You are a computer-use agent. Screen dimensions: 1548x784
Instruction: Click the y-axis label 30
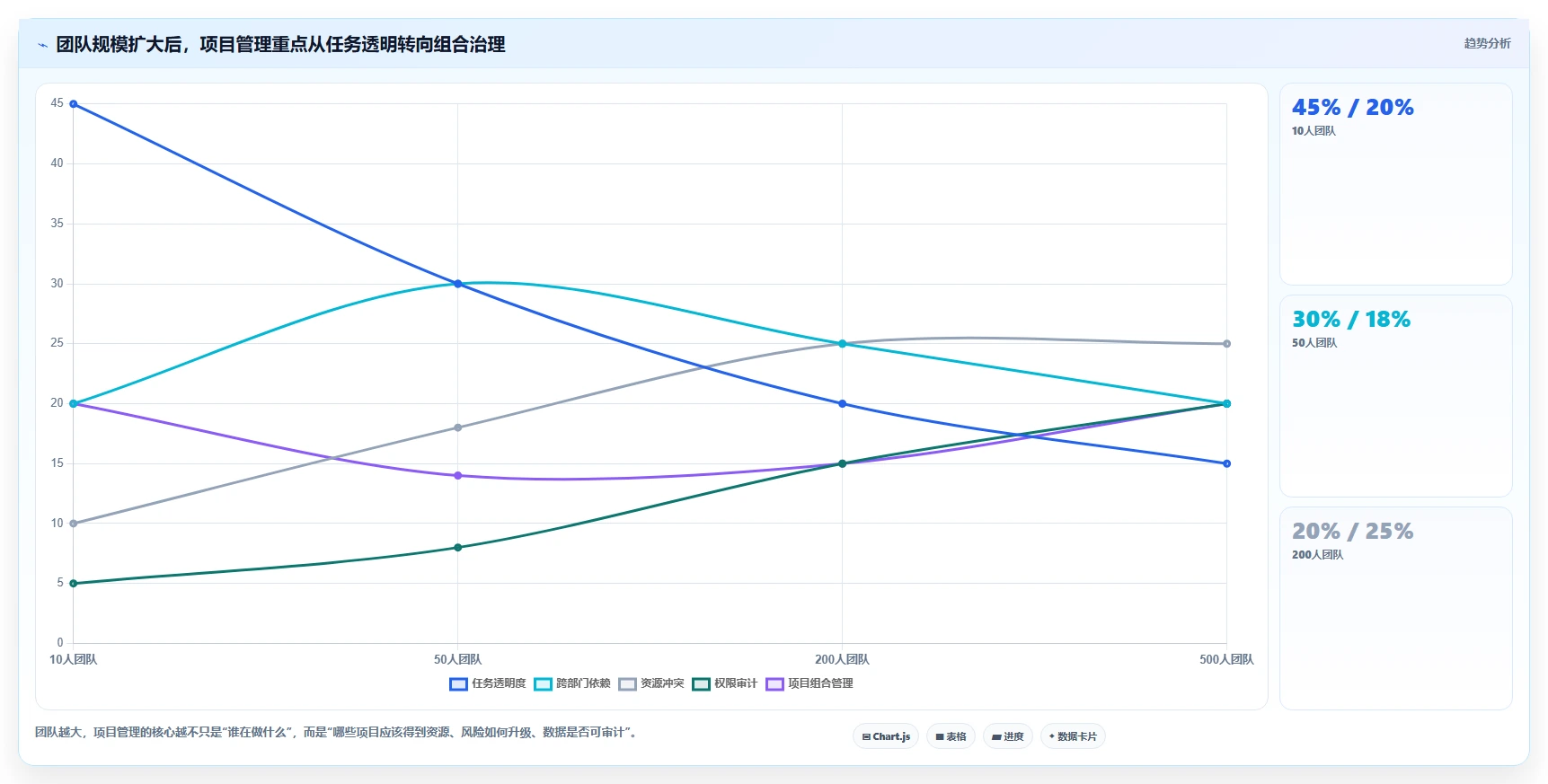[57, 283]
